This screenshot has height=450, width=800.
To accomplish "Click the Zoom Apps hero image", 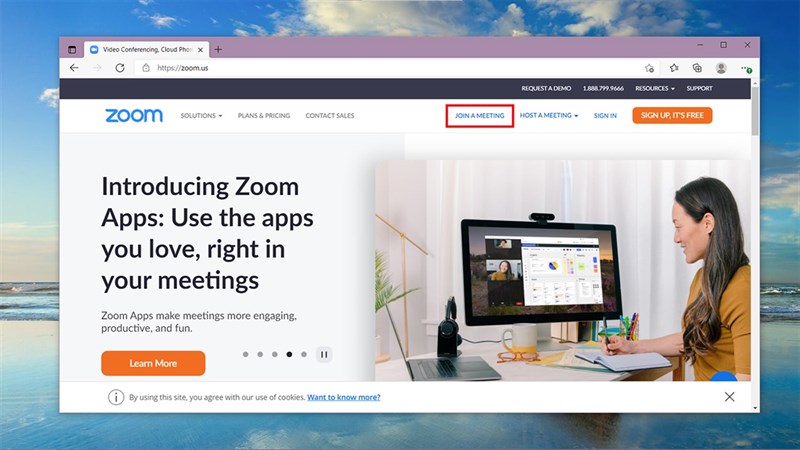I will (x=563, y=270).
